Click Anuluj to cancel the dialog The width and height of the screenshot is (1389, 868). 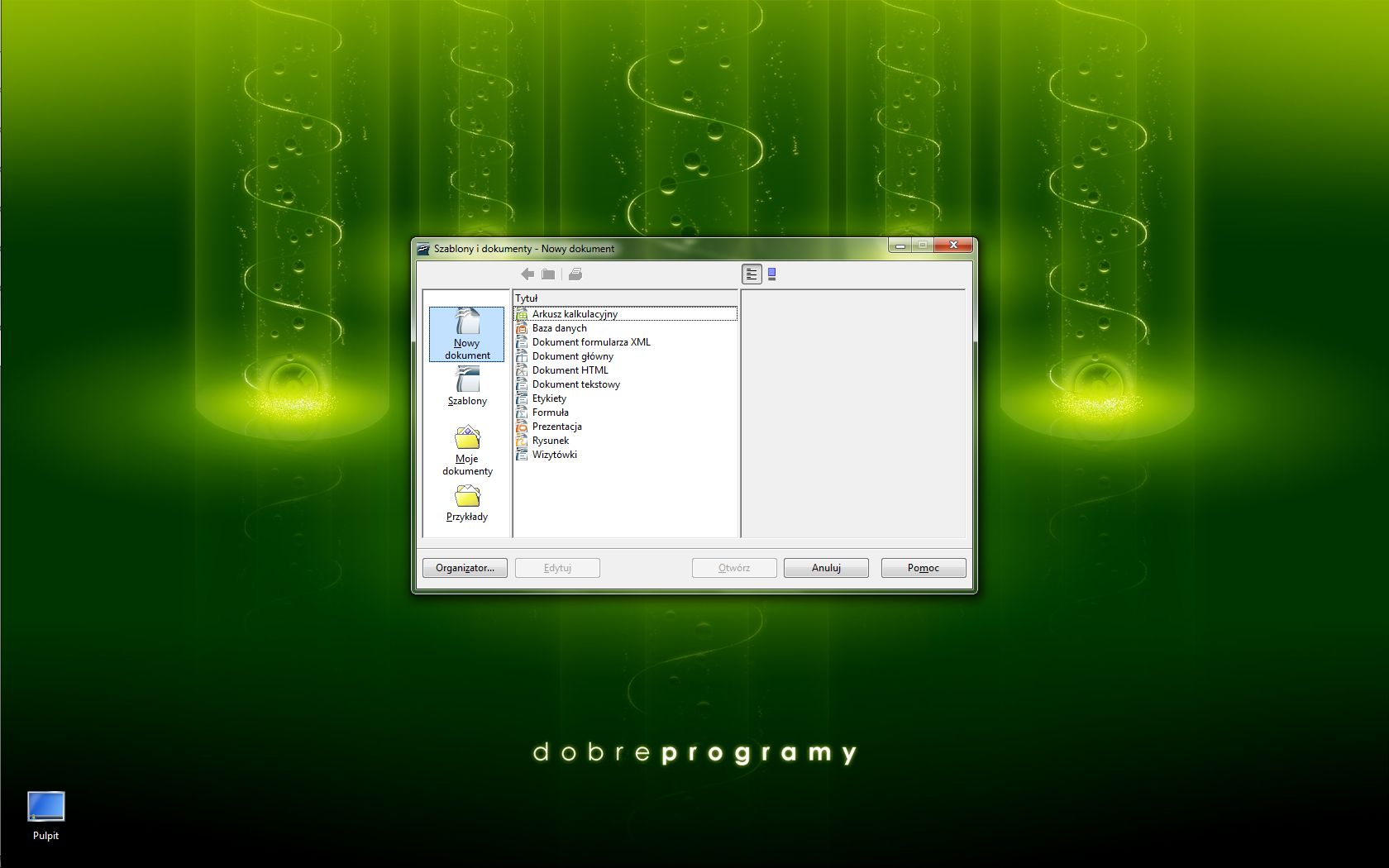coord(826,568)
